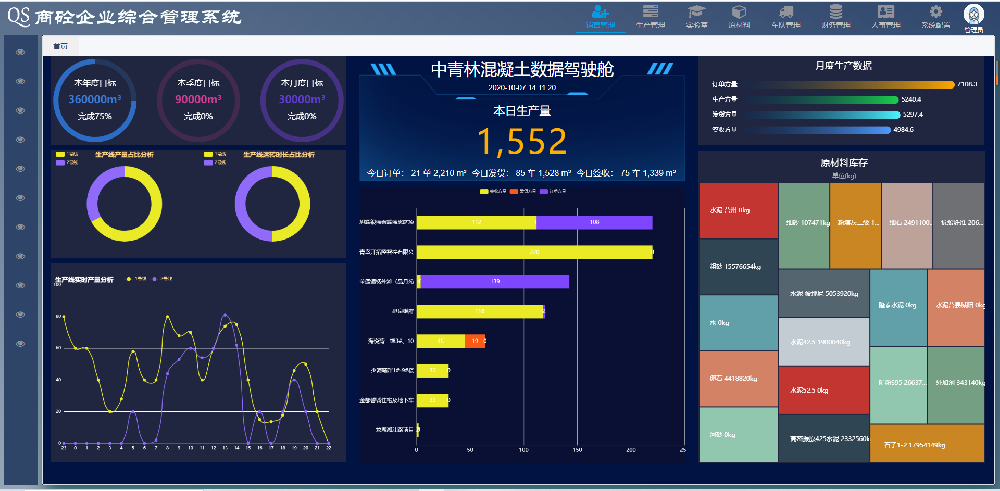
Task: Toggle yellow legend item of bar chart
Action: [493, 191]
